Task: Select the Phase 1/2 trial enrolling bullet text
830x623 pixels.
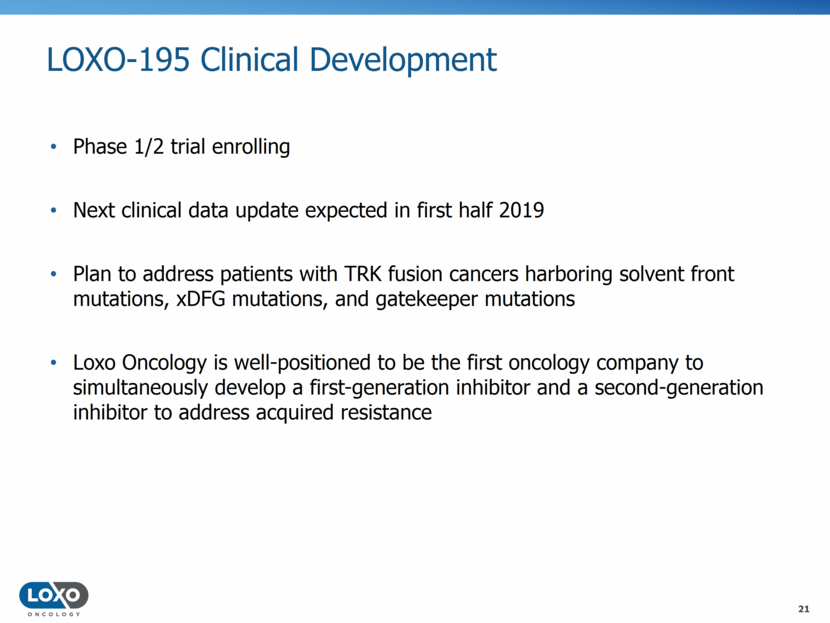Action: (x=181, y=148)
